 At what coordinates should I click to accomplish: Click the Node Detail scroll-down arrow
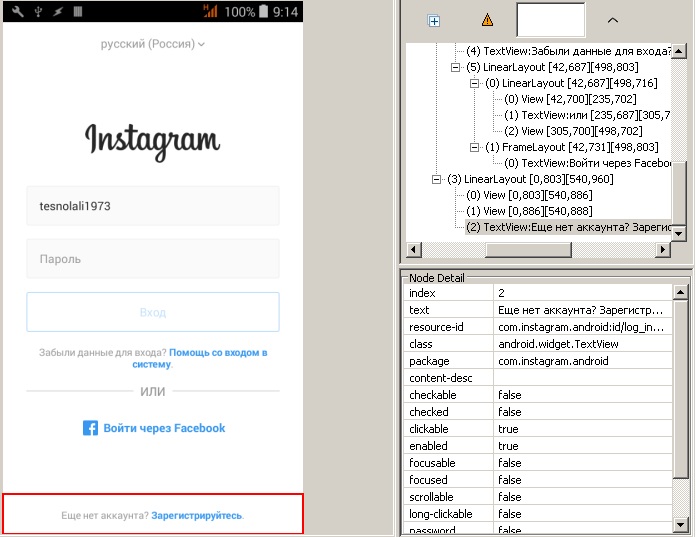(x=680, y=525)
